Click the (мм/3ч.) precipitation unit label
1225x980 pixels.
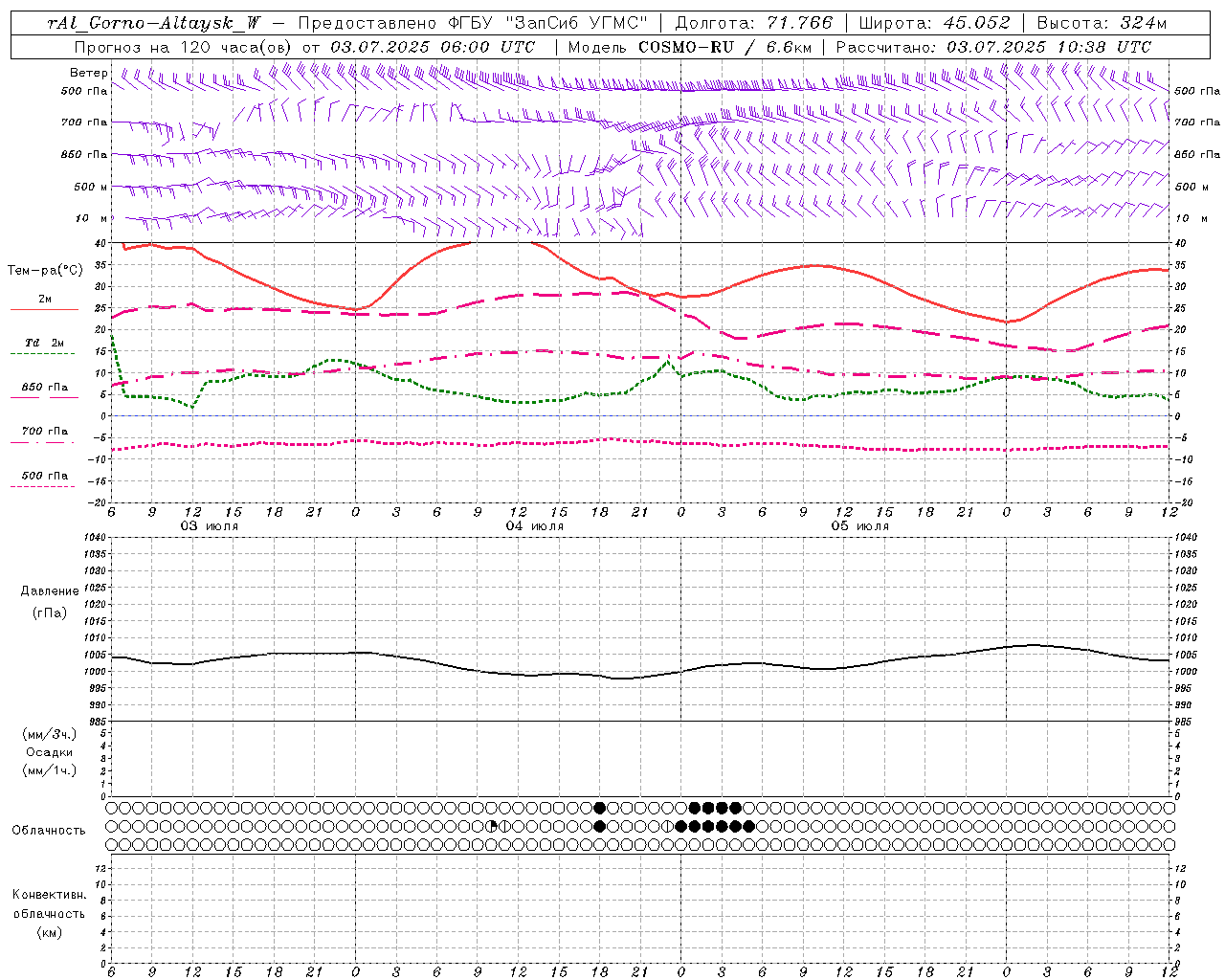point(50,735)
